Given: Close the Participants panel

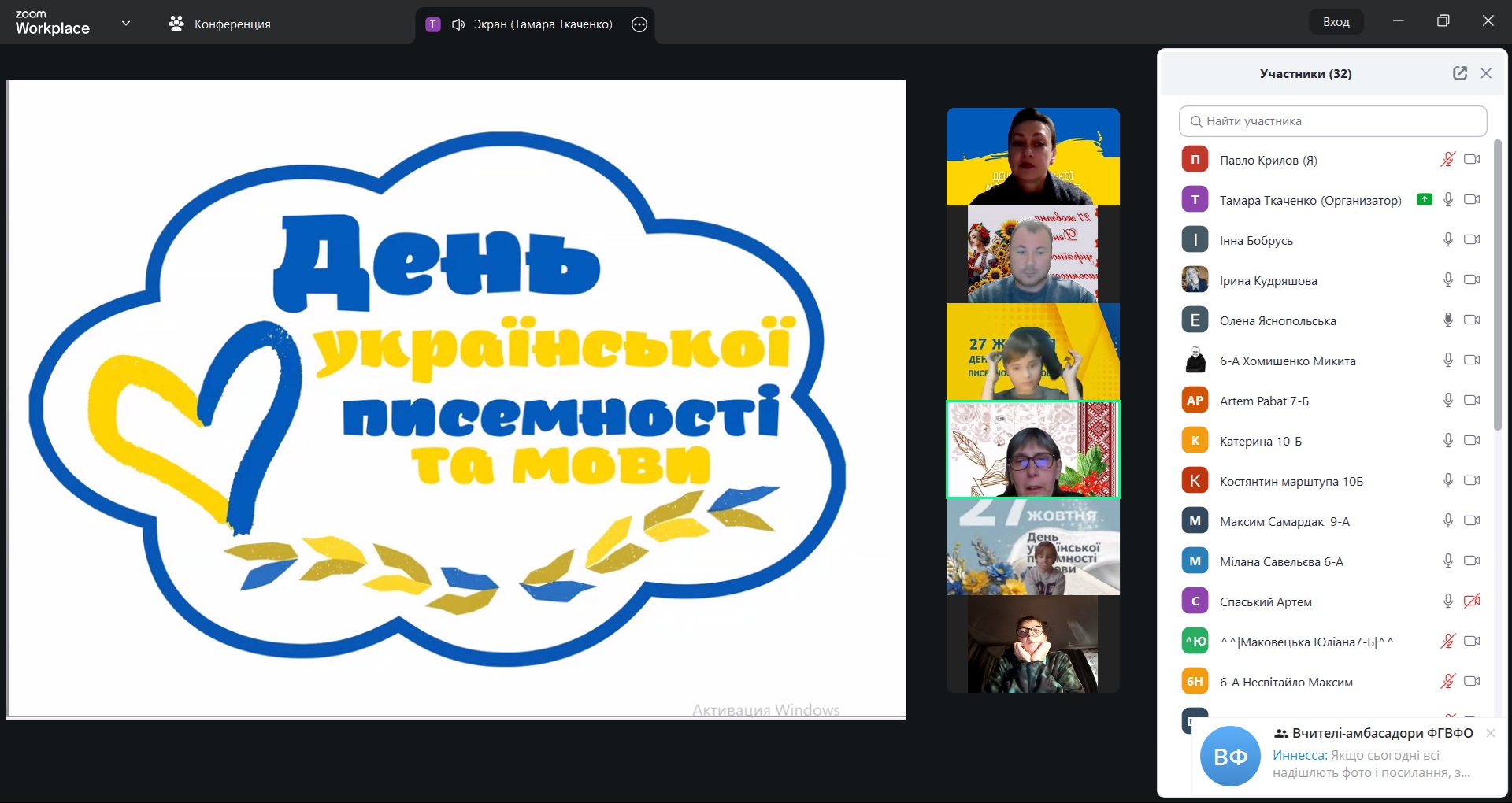Looking at the screenshot, I should coord(1486,73).
